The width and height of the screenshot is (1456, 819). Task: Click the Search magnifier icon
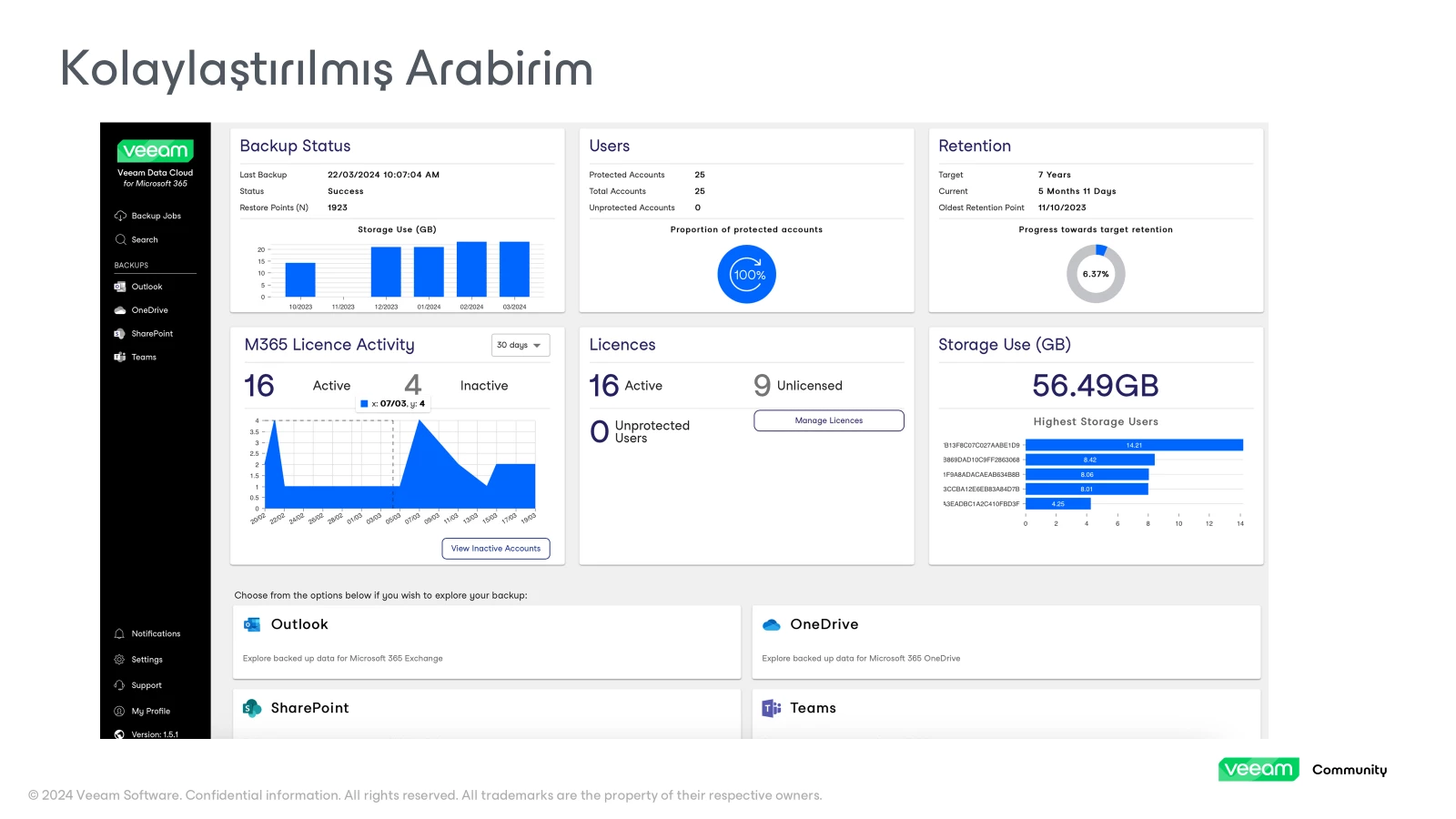click(x=120, y=239)
